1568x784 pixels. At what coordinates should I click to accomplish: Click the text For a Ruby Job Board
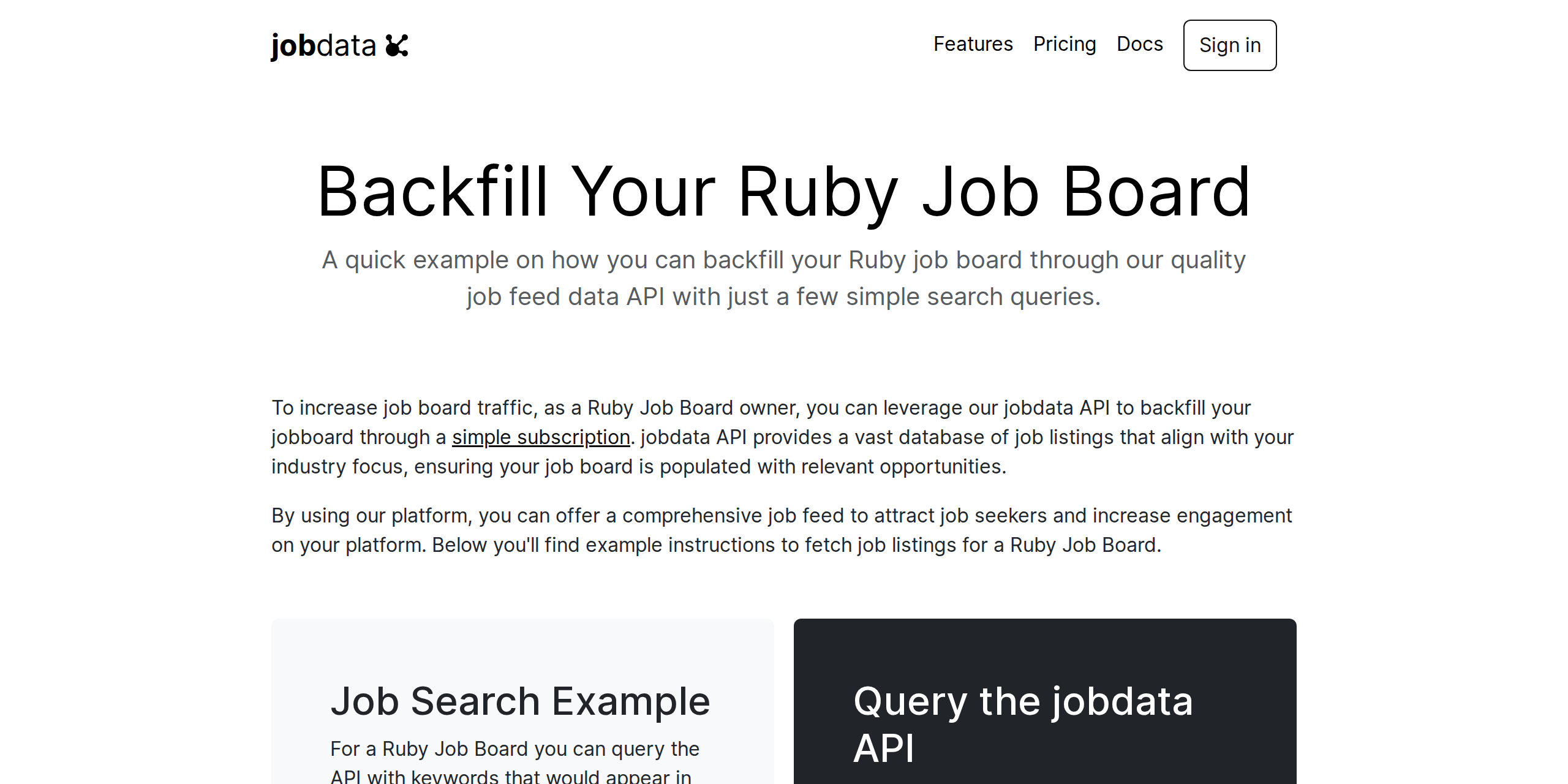[515, 748]
